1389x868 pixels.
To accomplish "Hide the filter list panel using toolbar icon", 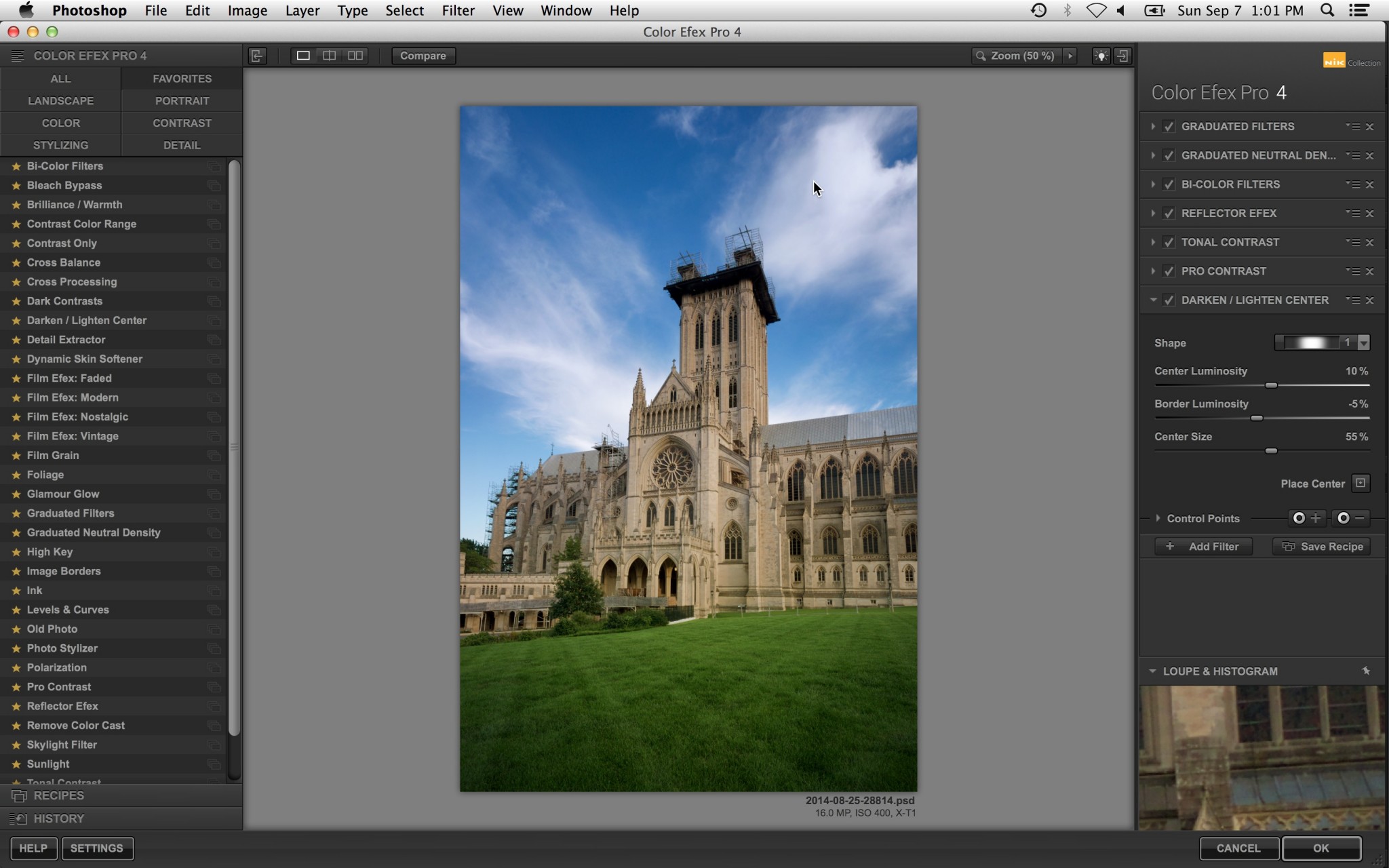I will click(x=258, y=56).
